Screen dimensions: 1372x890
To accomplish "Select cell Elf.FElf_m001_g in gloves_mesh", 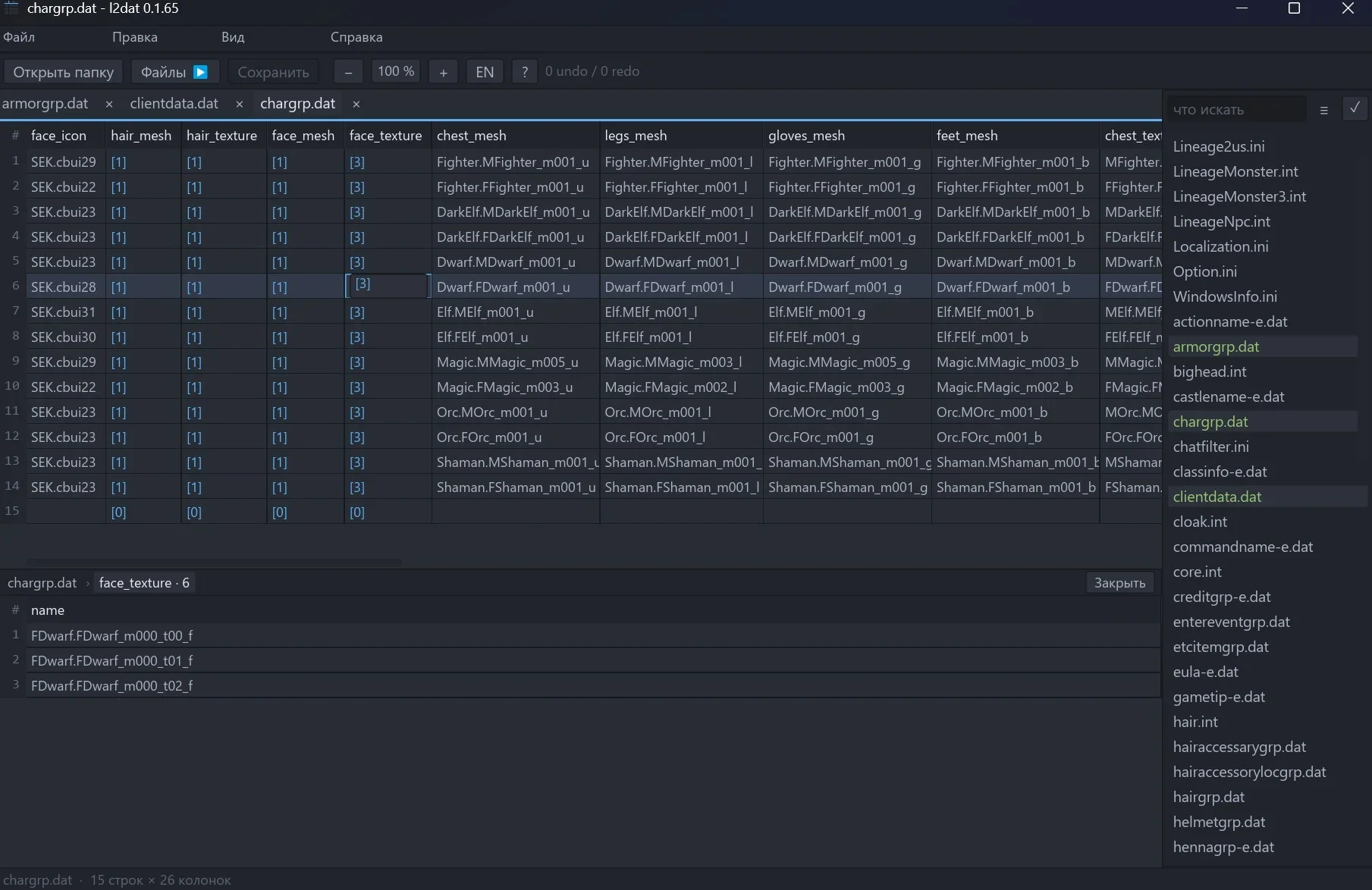I will pos(847,337).
